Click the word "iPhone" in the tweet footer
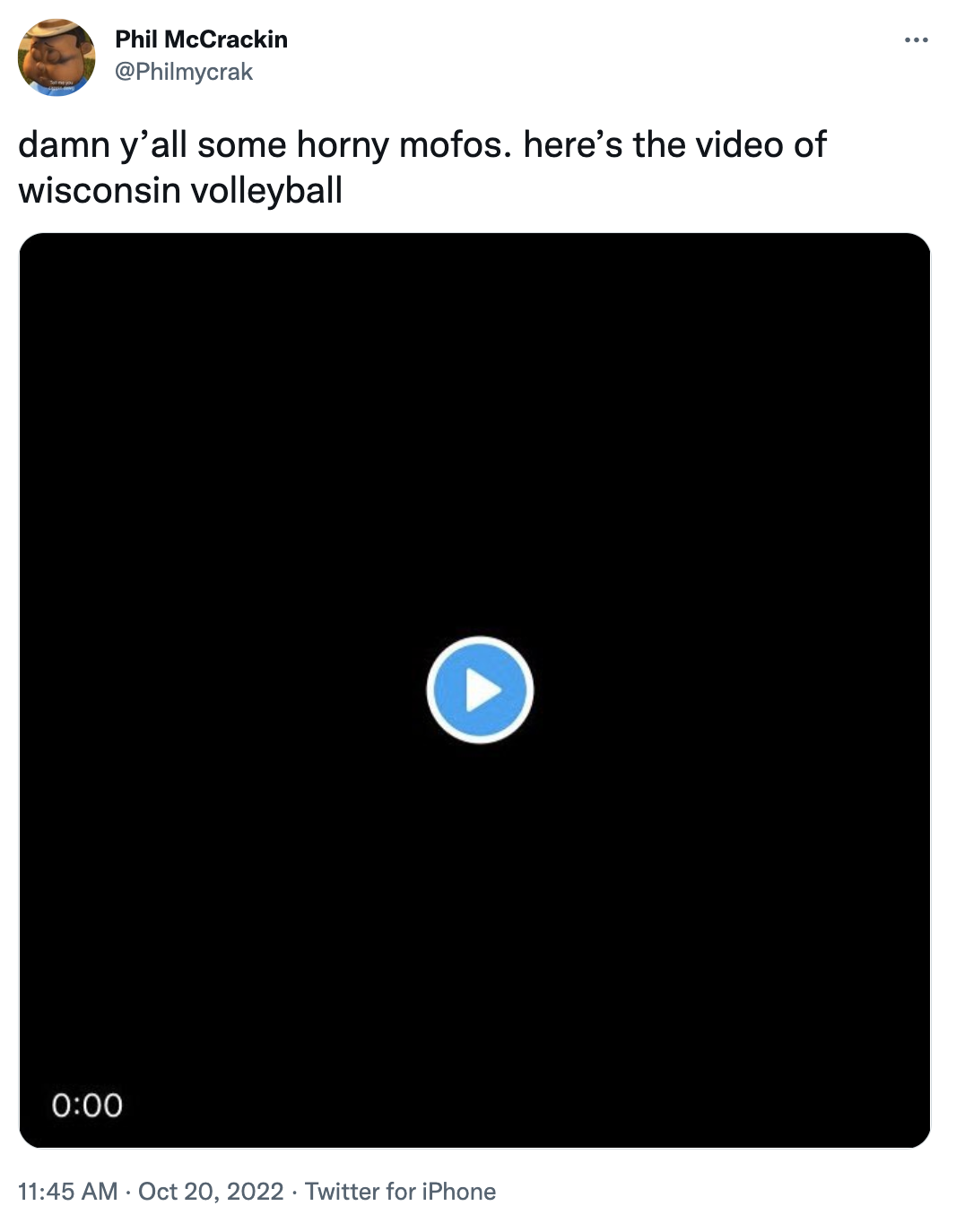956x1232 pixels. pos(458,1191)
